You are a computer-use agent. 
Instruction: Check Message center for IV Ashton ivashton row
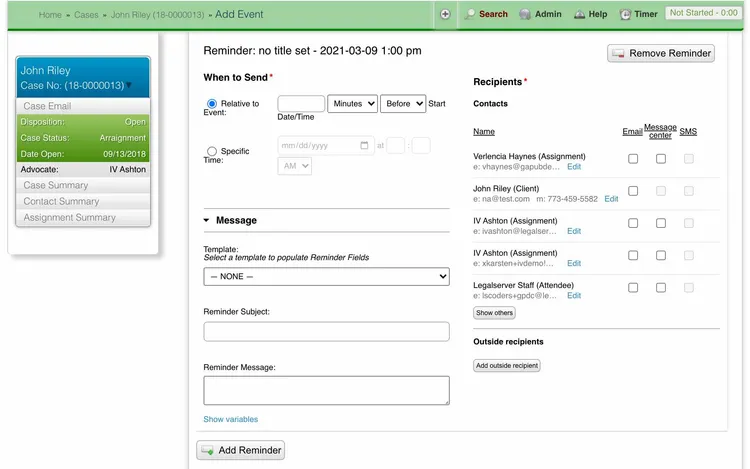661,223
